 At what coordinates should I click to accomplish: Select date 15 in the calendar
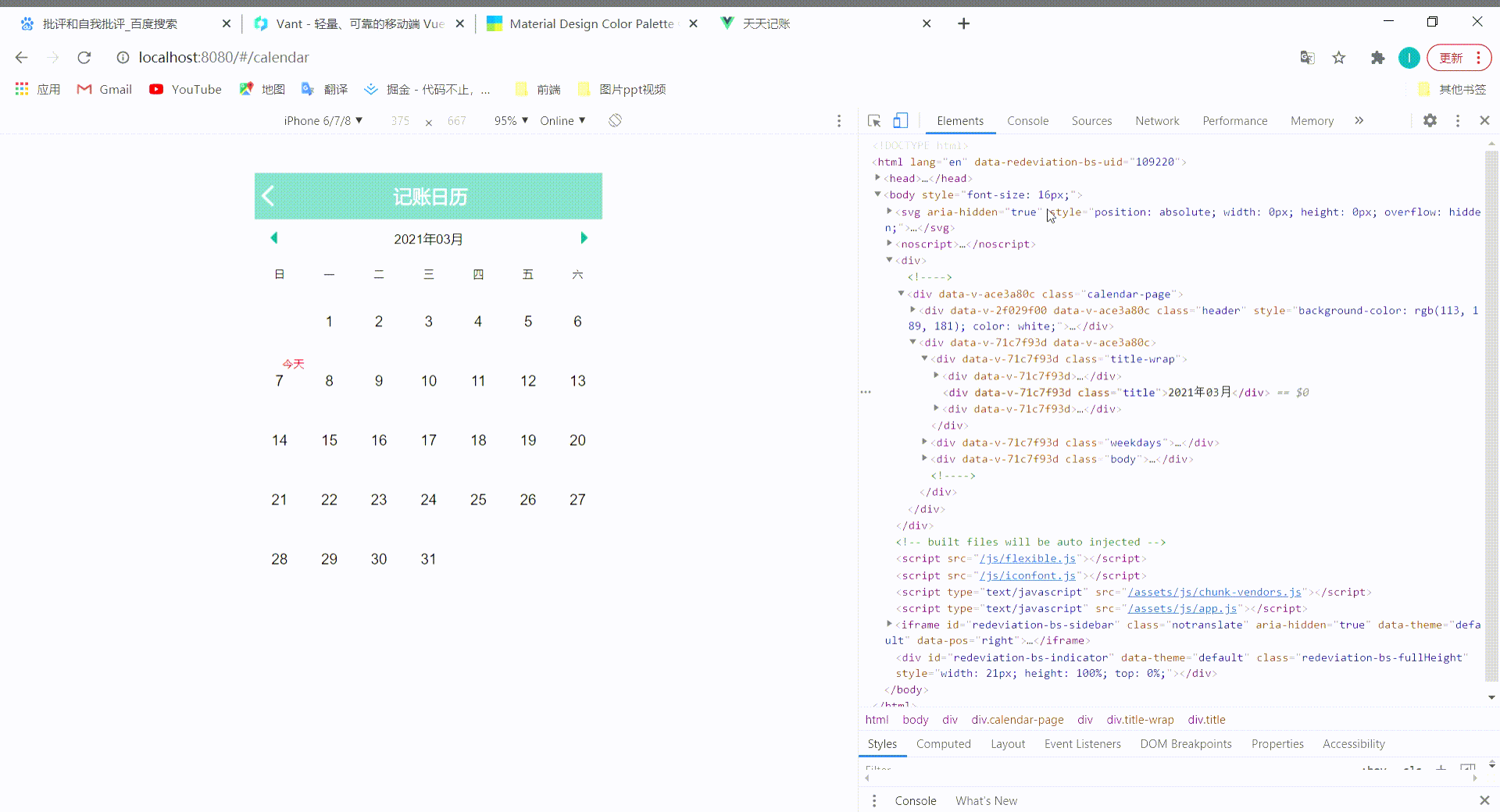coord(329,440)
